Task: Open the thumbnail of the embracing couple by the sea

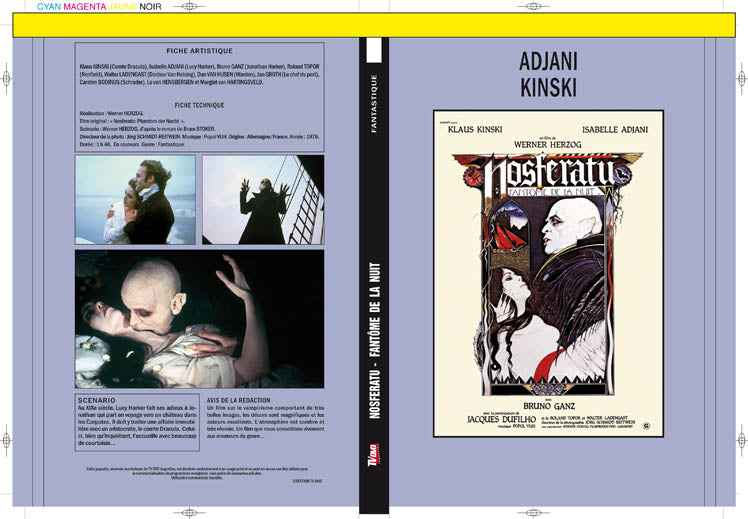Action: click(135, 199)
